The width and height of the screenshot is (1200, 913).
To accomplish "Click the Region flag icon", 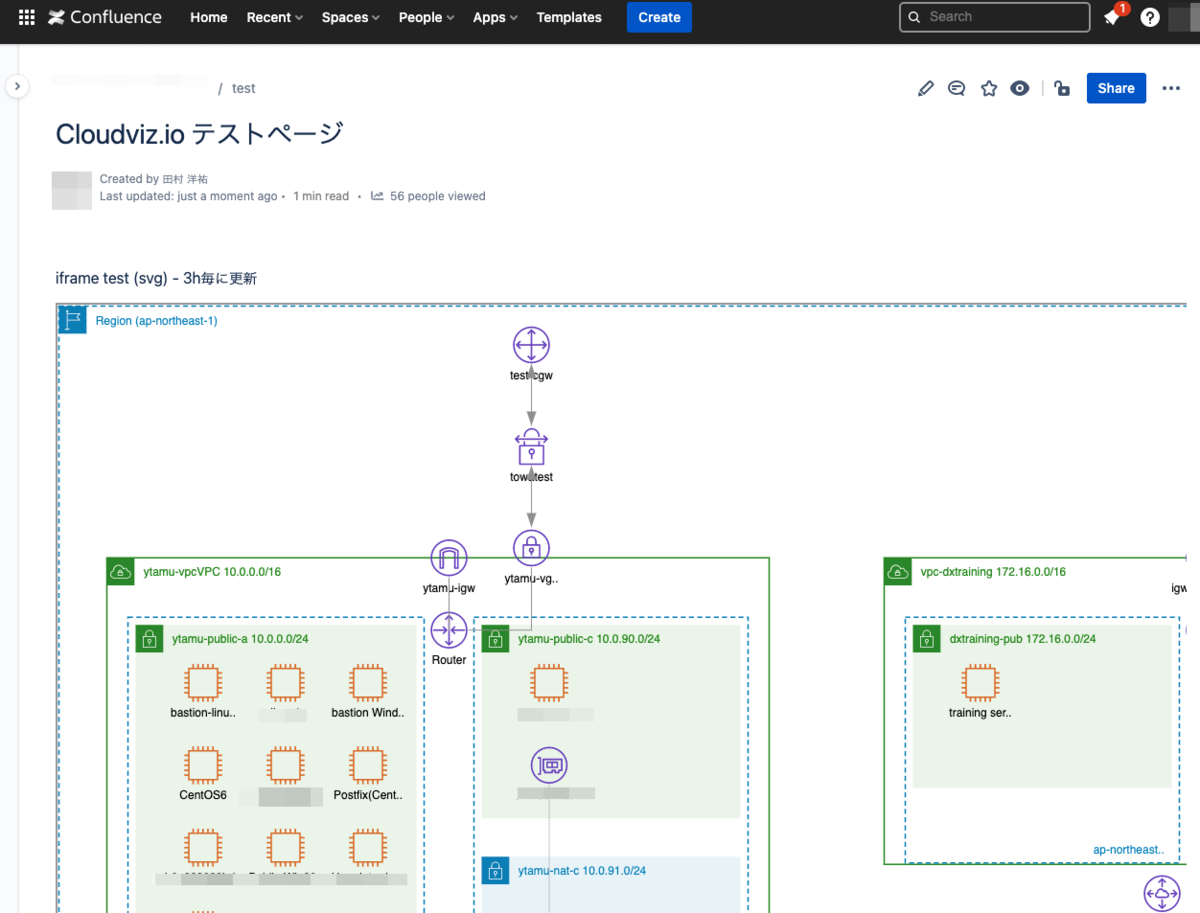I will (73, 320).
